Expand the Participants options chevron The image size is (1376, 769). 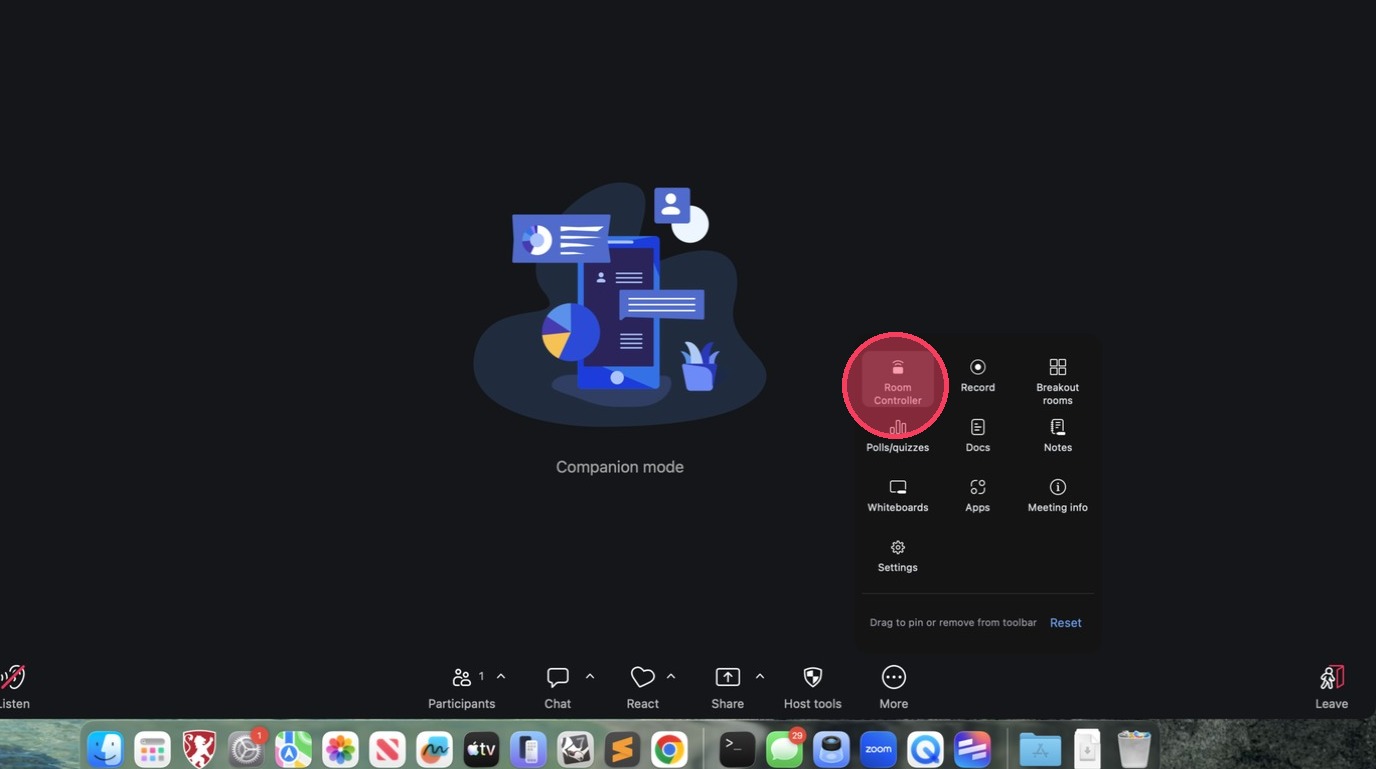point(501,677)
